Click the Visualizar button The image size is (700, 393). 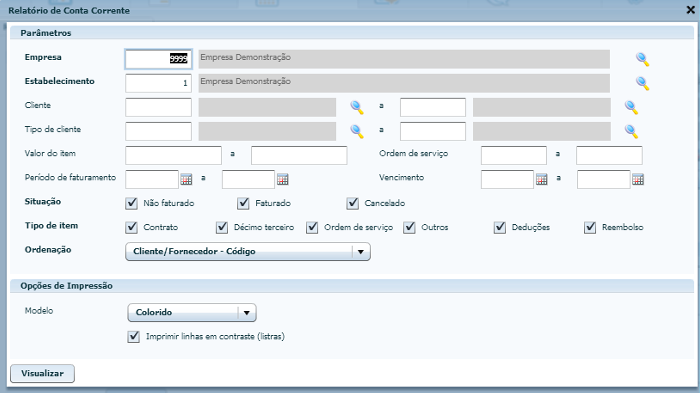(42, 373)
